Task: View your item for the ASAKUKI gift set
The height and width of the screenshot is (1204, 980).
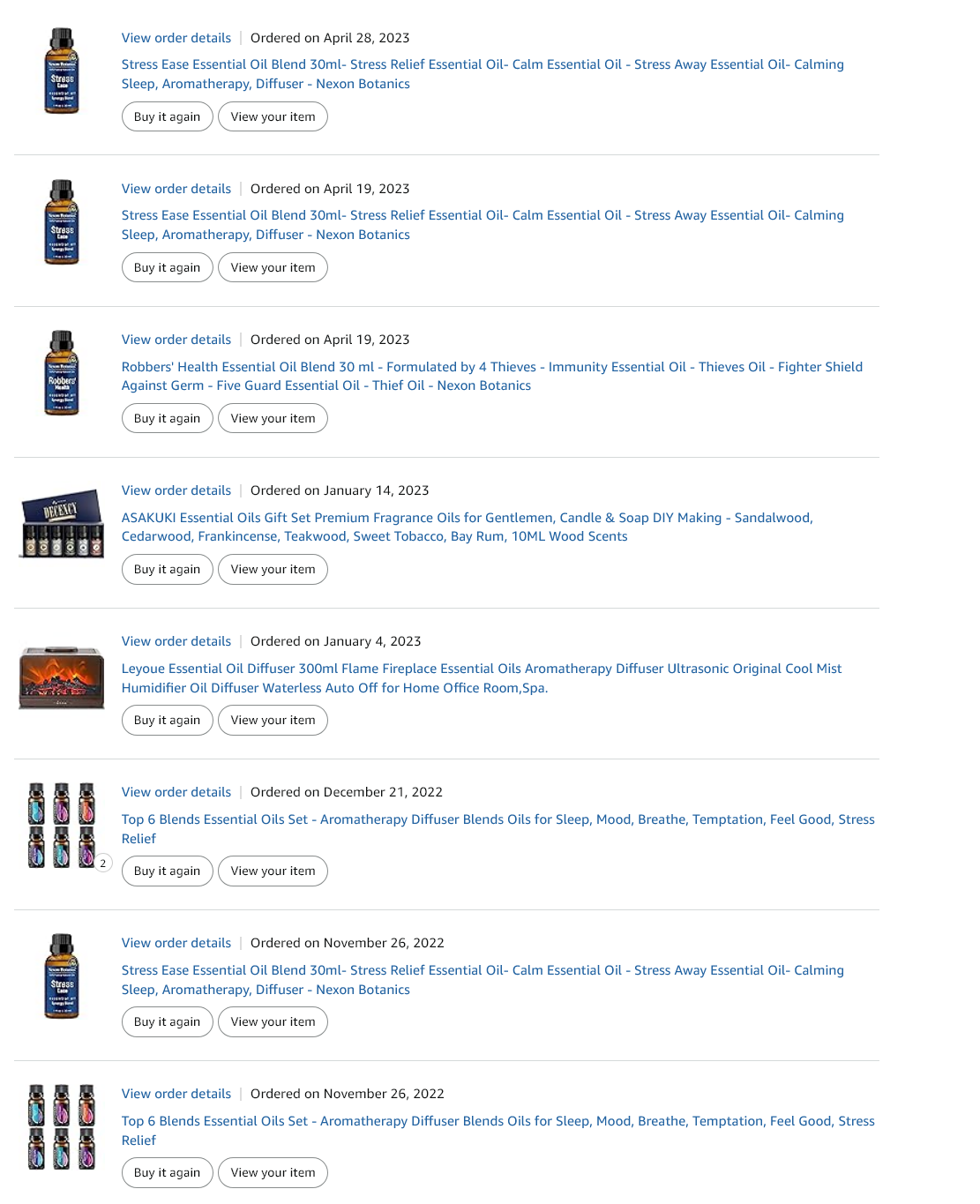Action: (x=273, y=569)
